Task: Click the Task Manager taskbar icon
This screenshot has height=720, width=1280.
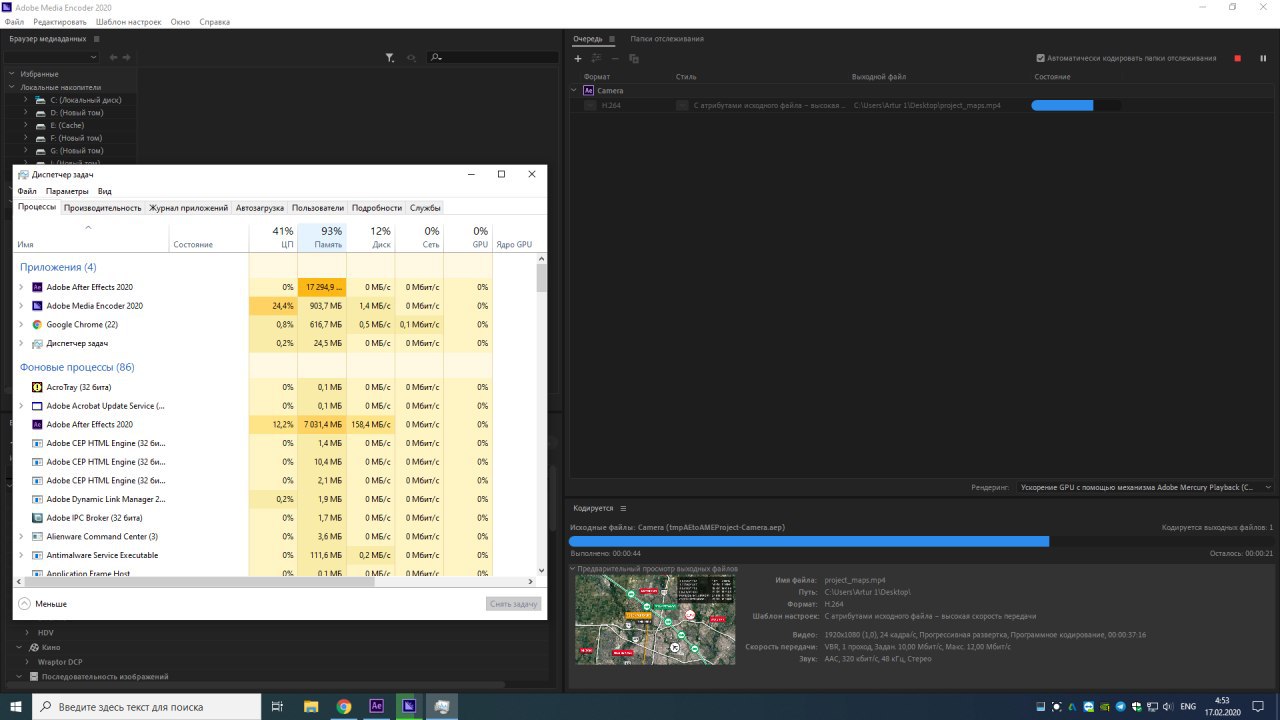Action: click(442, 706)
